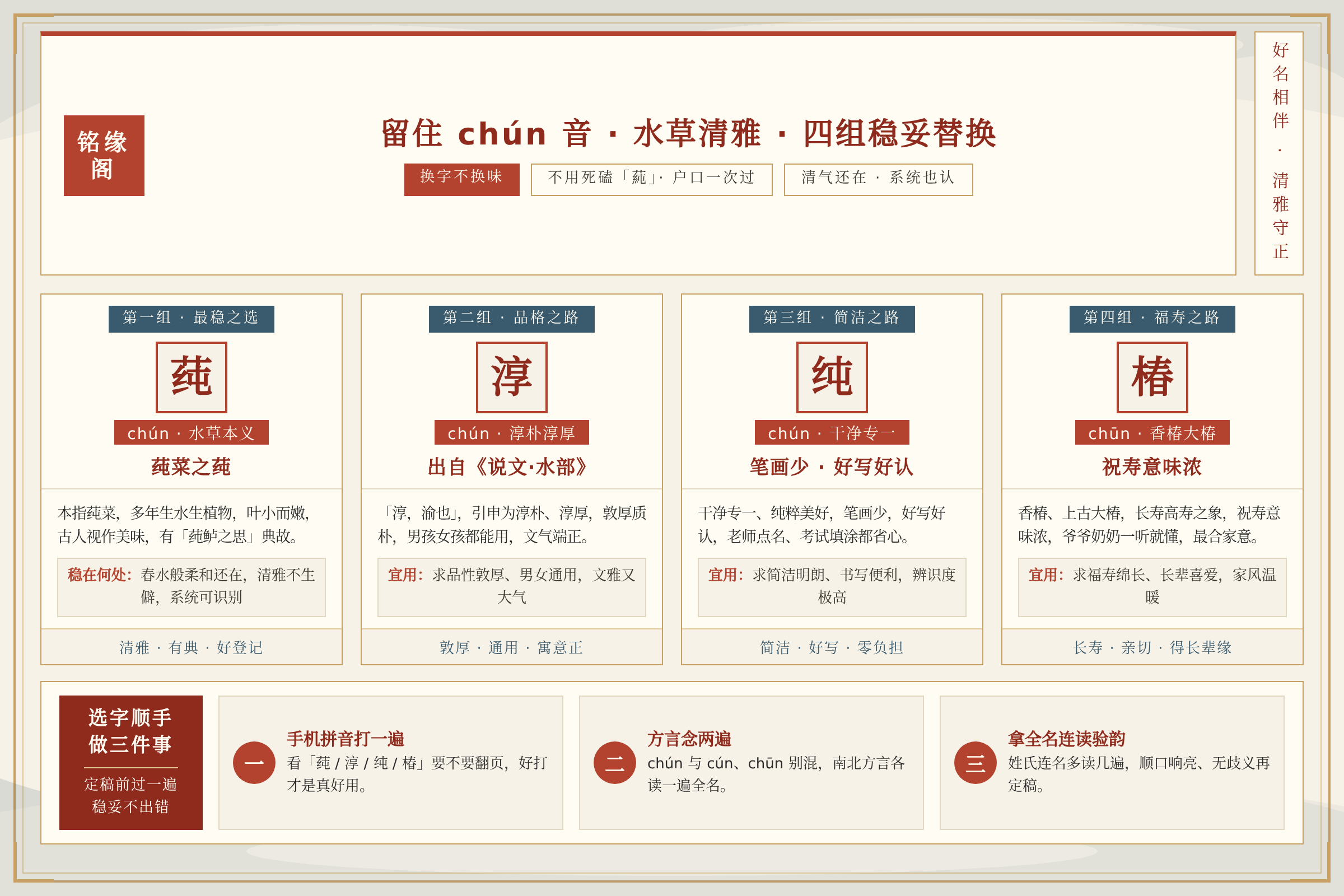The image size is (1344, 896).
Task: Click the 铭缘阁 red logo block
Action: click(104, 156)
